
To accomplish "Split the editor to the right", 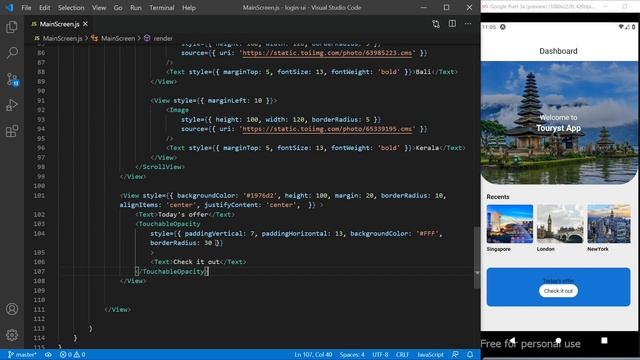I will (x=452, y=24).
